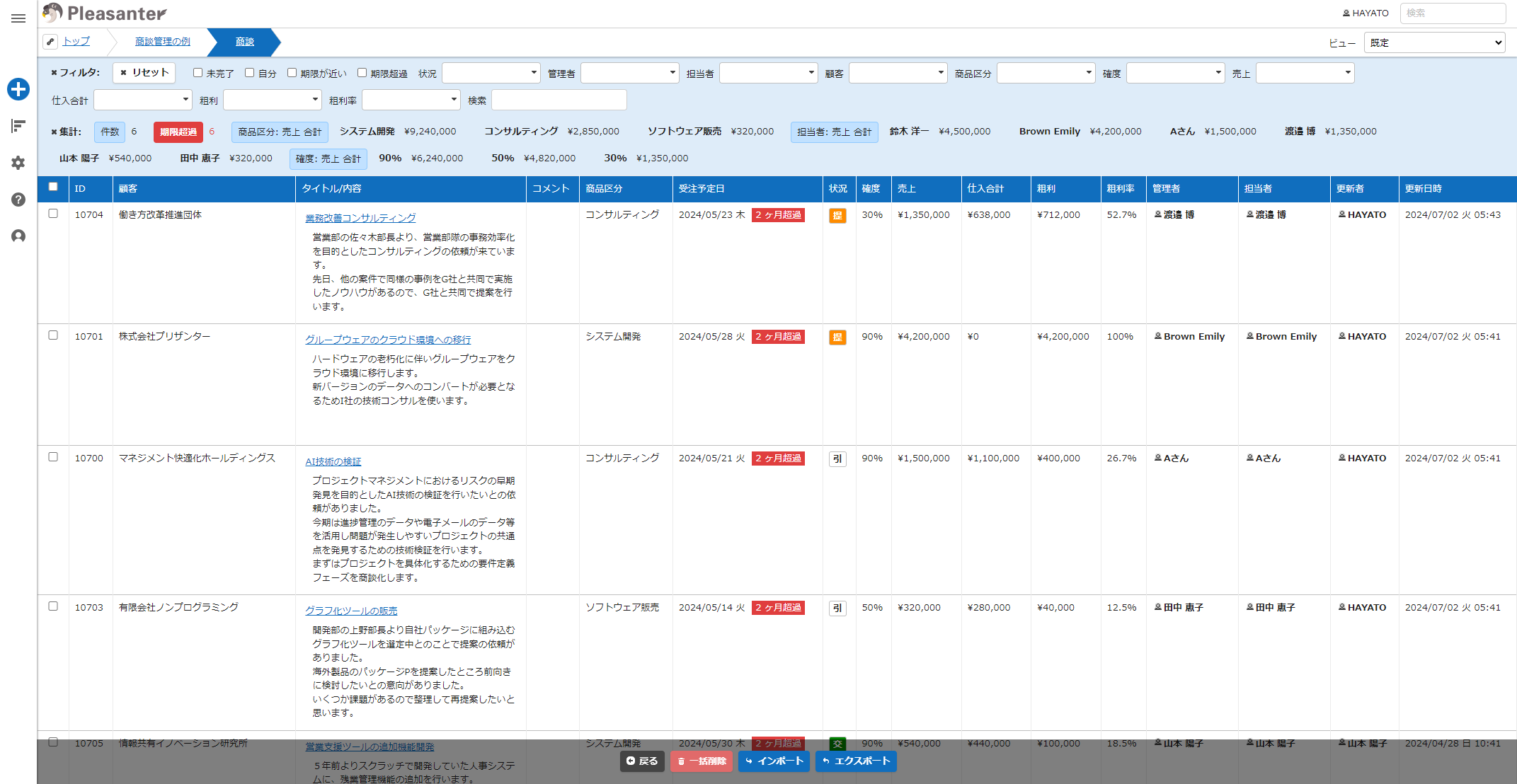Select the 商談 breadcrumb tab
The width and height of the screenshot is (1517, 784).
click(245, 42)
